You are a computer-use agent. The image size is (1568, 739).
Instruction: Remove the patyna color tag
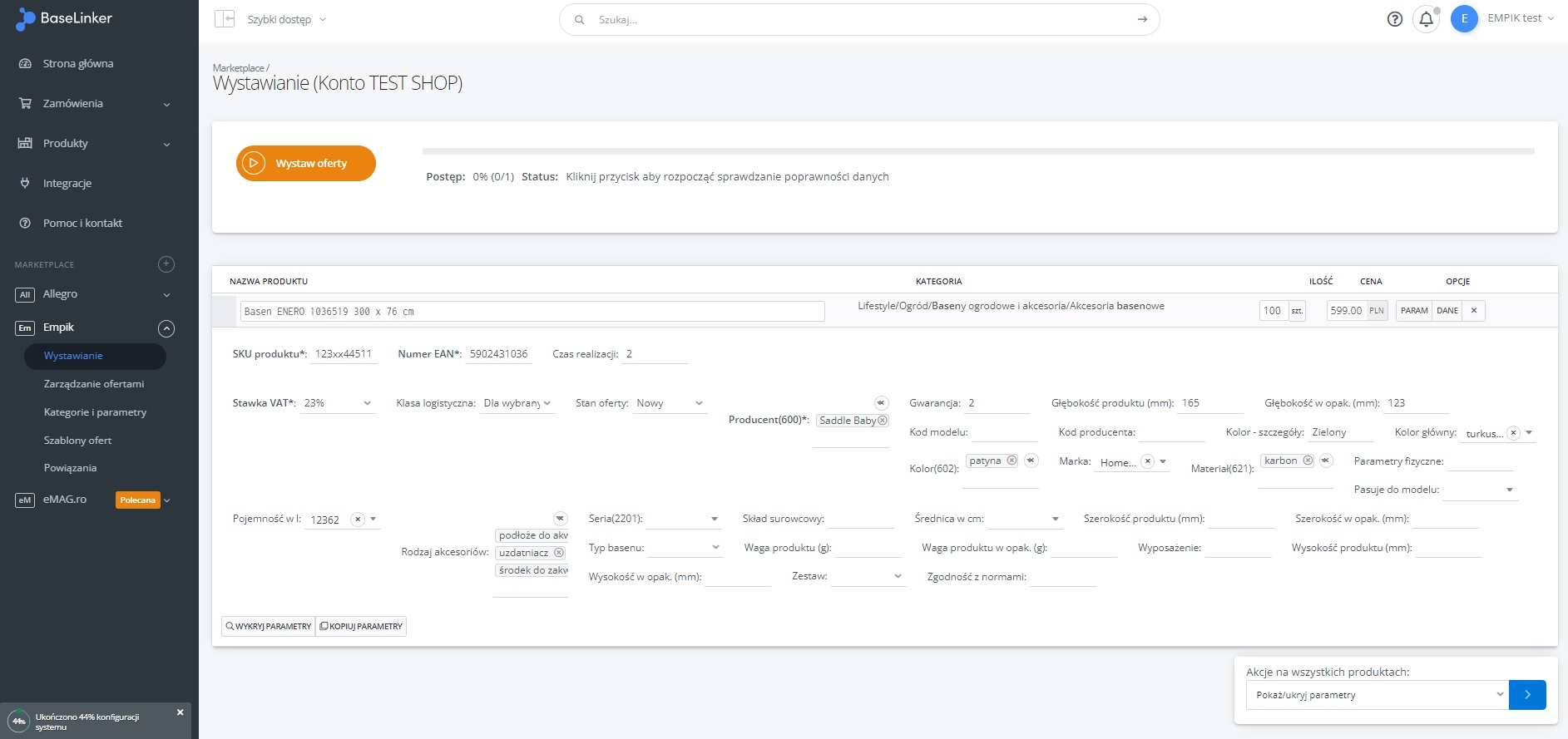1012,461
